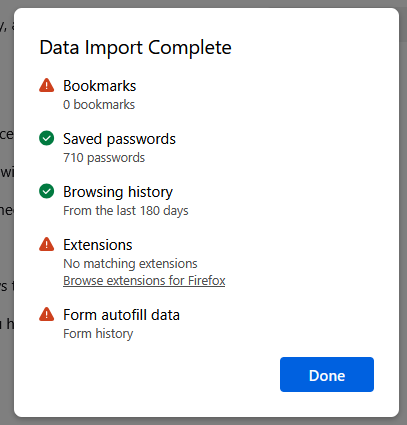Image resolution: width=407 pixels, height=425 pixels.
Task: Select the Data Import Complete heading
Action: [x=135, y=48]
